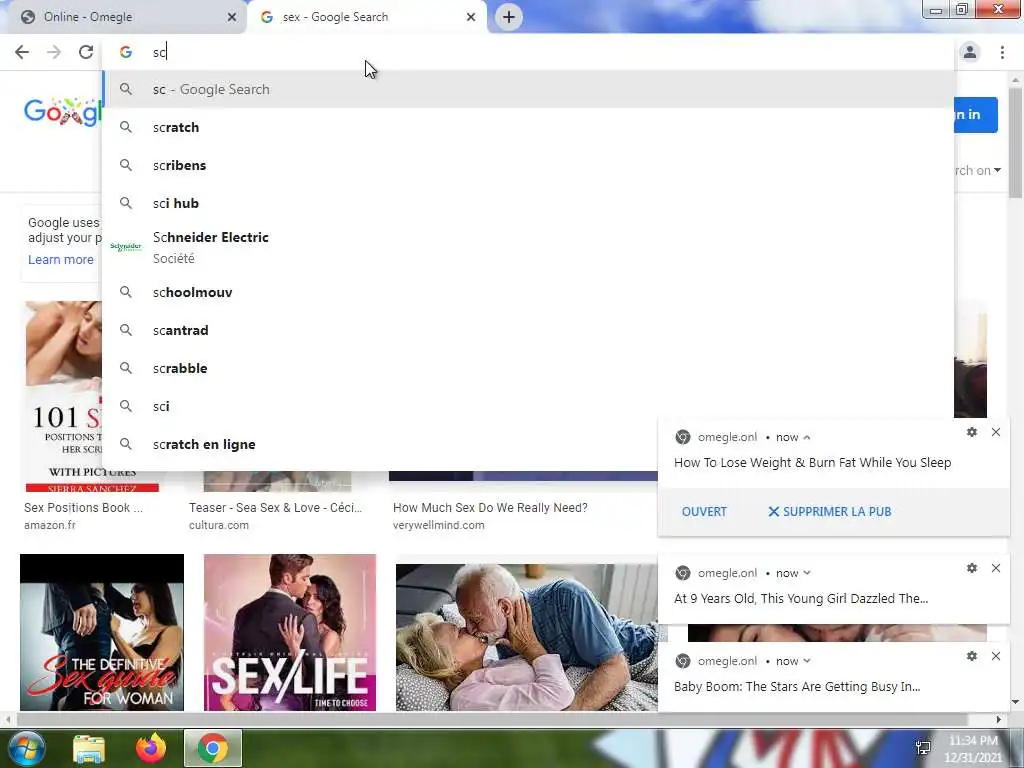Open settings for Young Girl notification
This screenshot has width=1024, height=768.
(x=972, y=568)
